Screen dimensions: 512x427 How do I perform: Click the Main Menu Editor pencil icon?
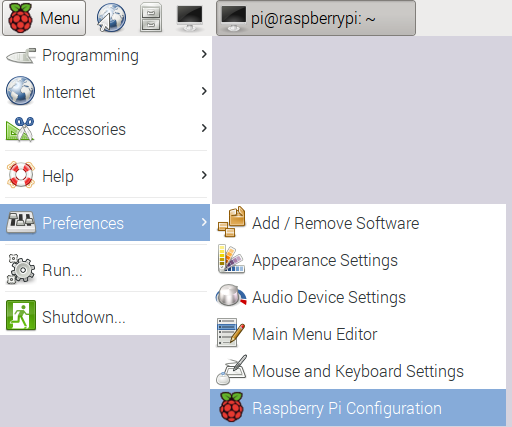click(231, 333)
